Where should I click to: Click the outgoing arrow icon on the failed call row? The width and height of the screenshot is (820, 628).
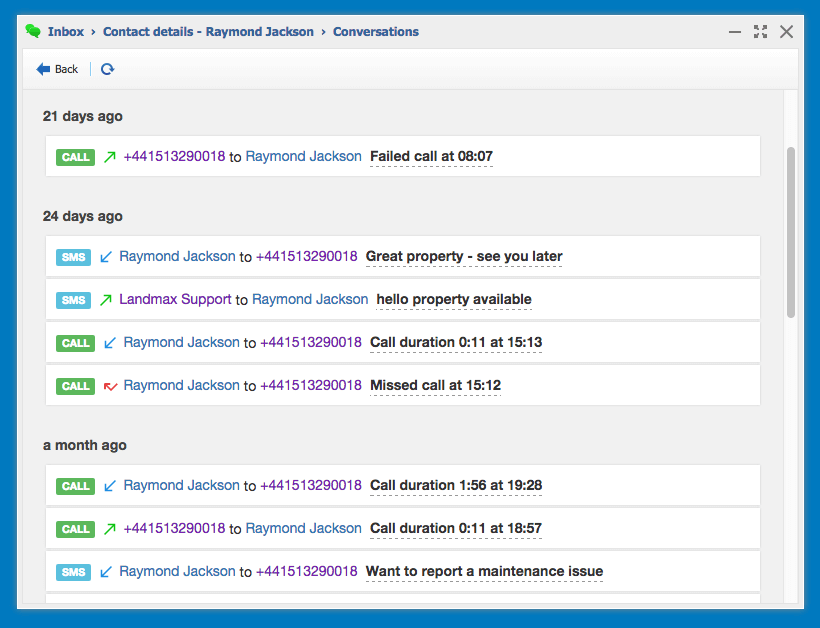tap(110, 157)
